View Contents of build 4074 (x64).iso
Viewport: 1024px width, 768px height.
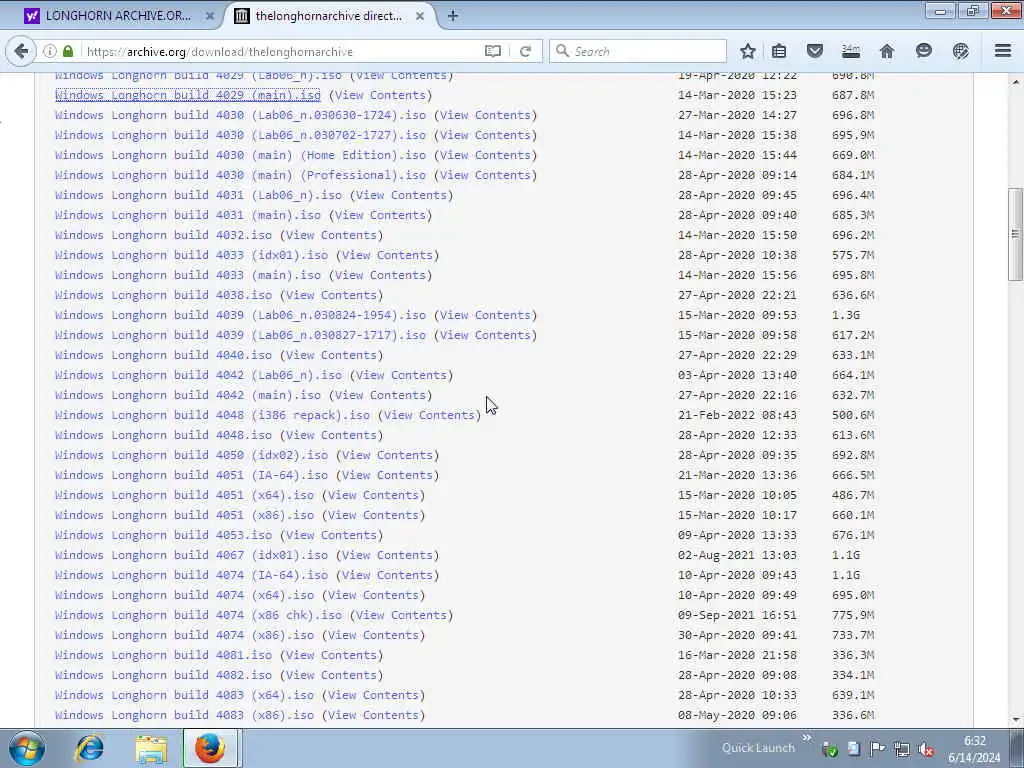pyautogui.click(x=373, y=595)
